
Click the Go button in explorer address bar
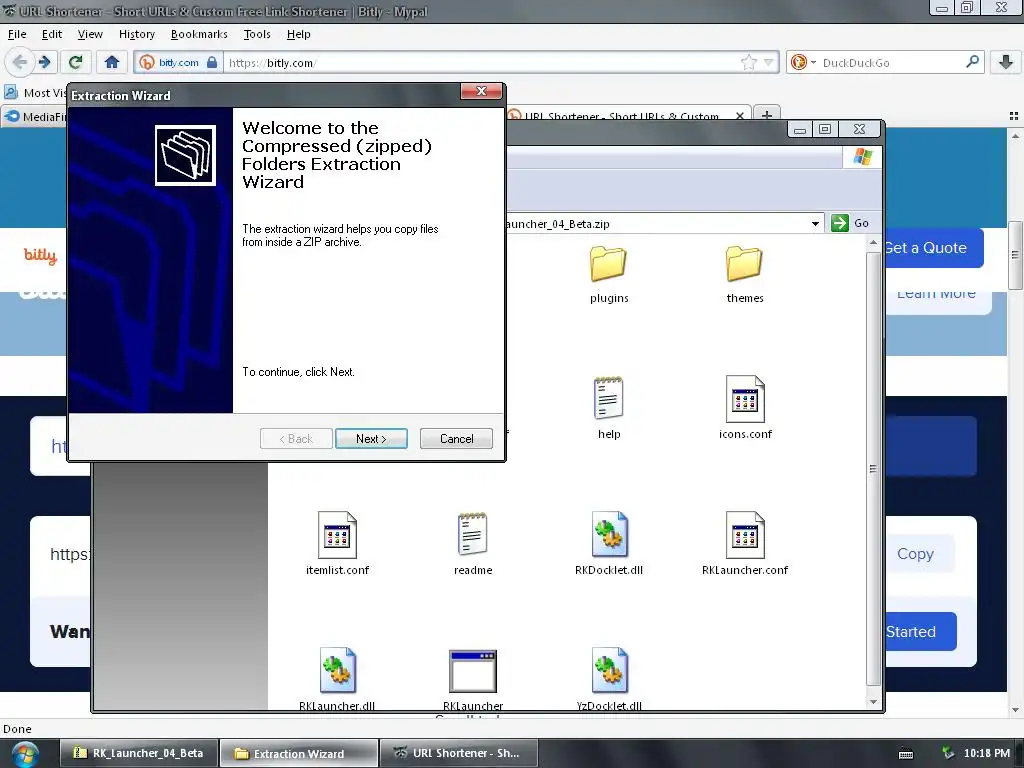point(850,223)
